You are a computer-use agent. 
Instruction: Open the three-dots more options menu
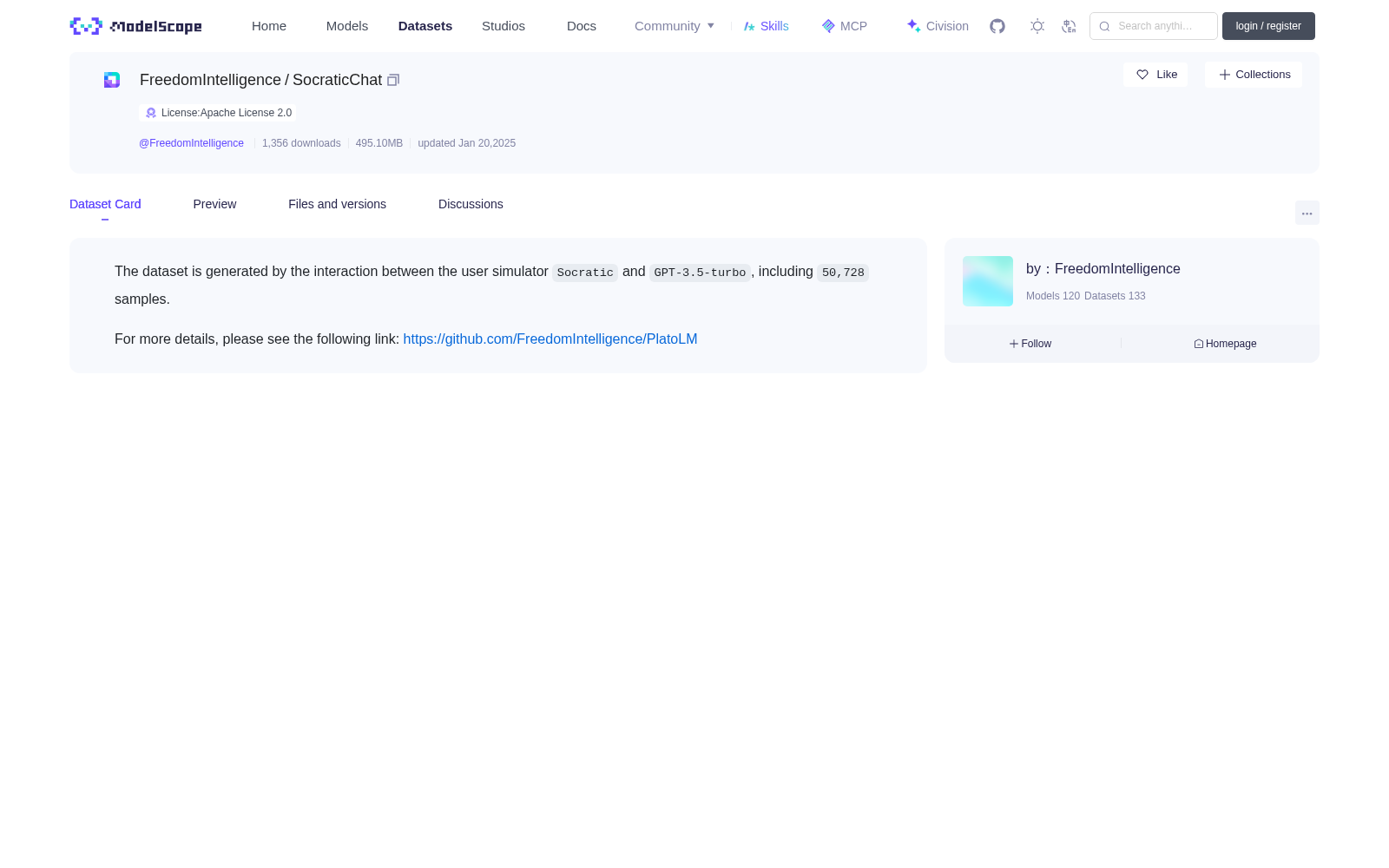(x=1307, y=214)
